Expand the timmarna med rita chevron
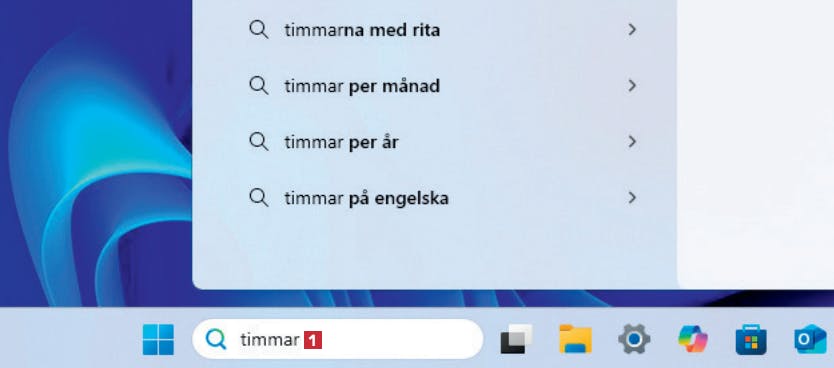The image size is (834, 368). (x=632, y=30)
